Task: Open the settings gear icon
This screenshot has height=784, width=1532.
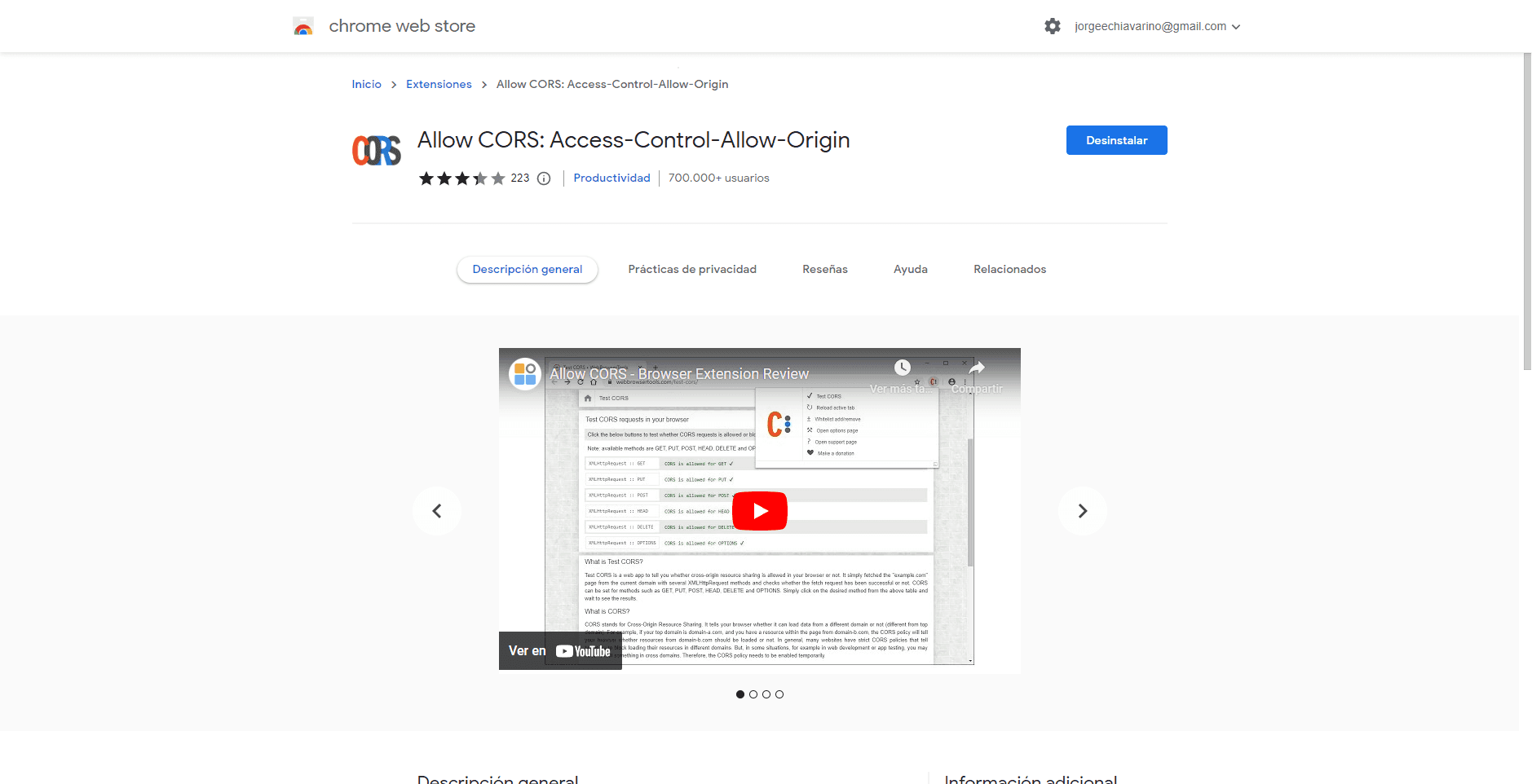Action: tap(1053, 26)
